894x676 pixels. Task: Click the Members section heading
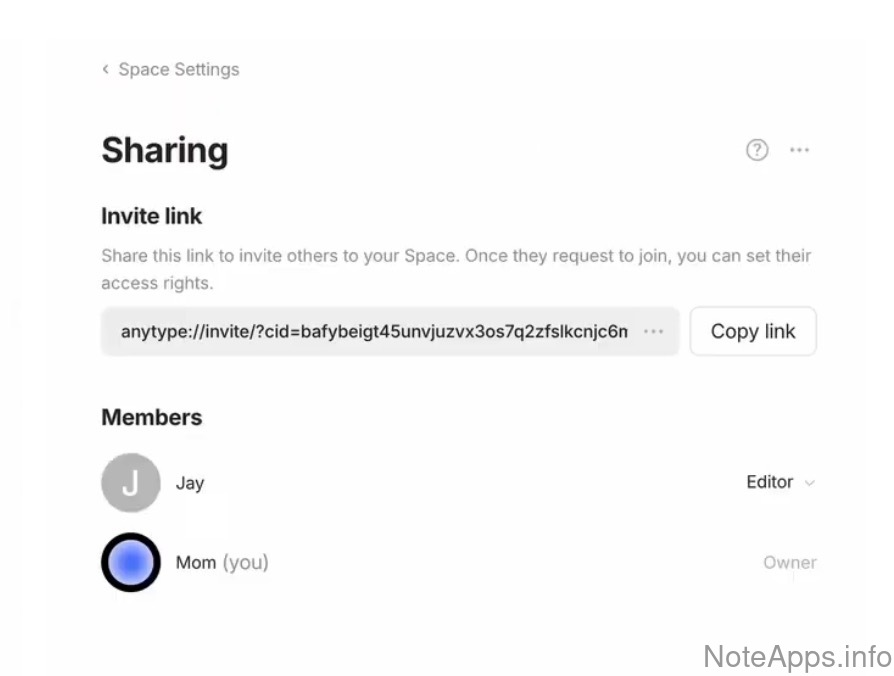(152, 417)
